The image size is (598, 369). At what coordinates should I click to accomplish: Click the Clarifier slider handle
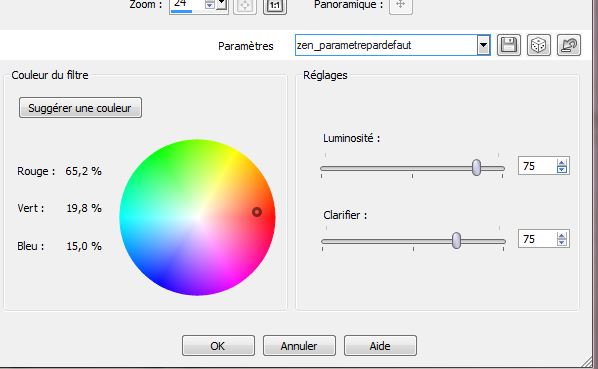[x=457, y=241]
